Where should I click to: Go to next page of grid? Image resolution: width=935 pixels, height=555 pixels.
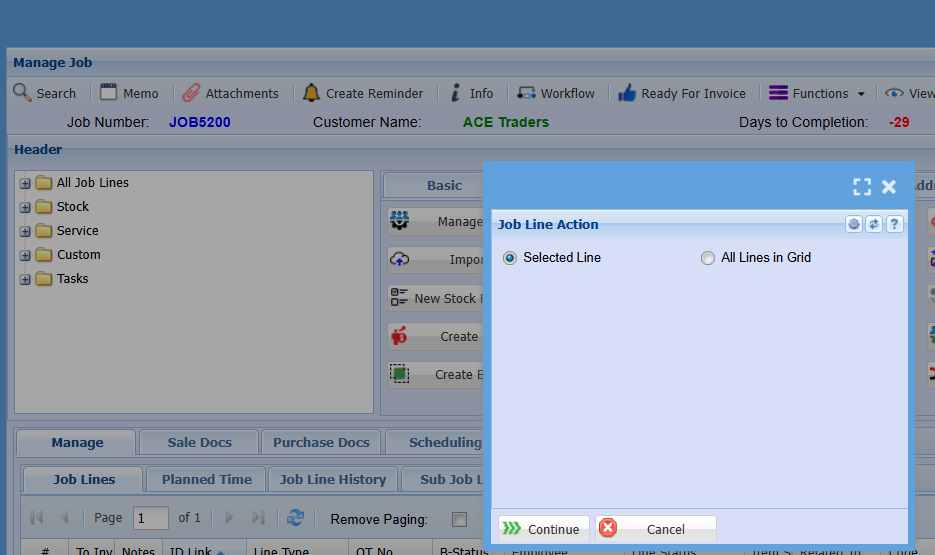pos(229,517)
